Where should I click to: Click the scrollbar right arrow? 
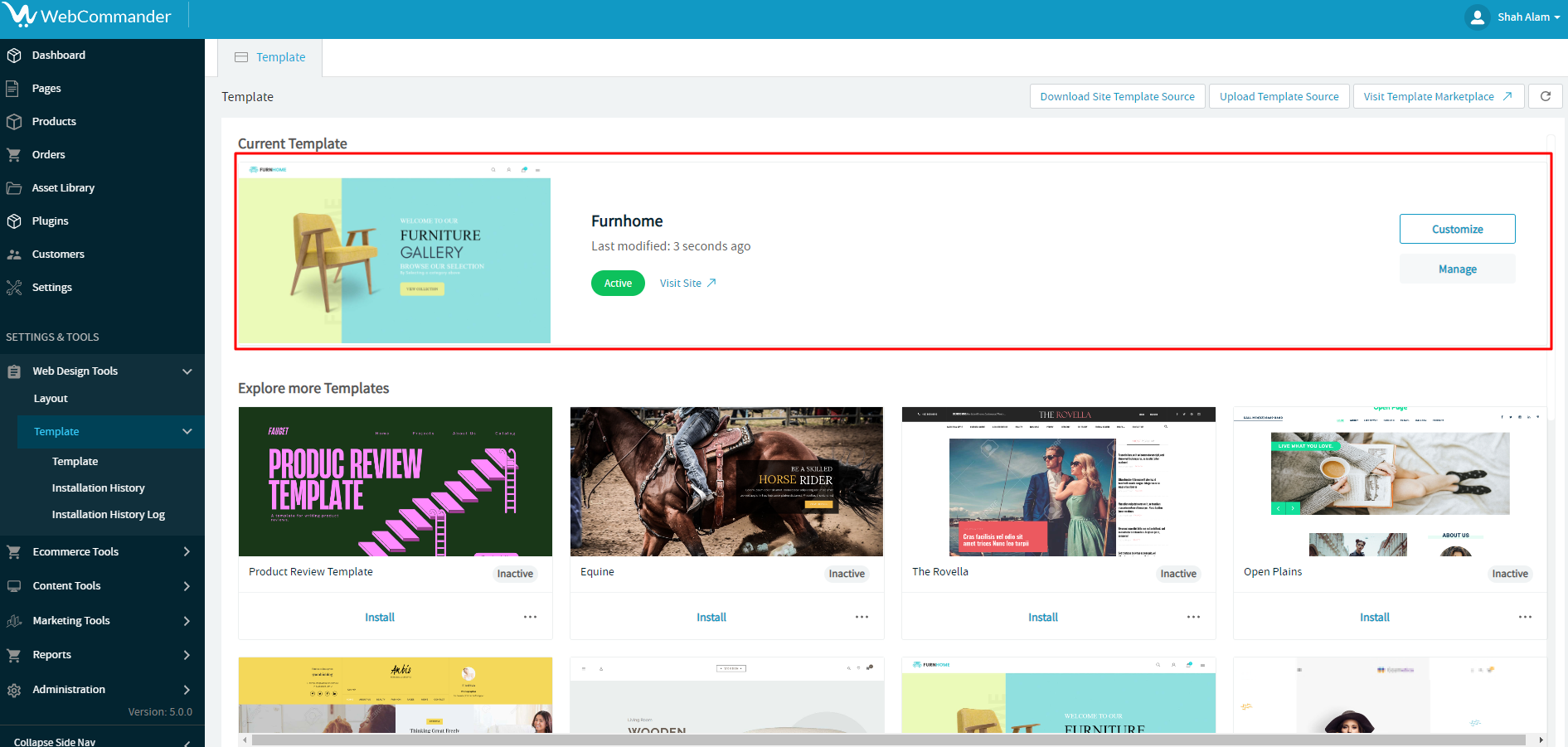coord(1541,740)
